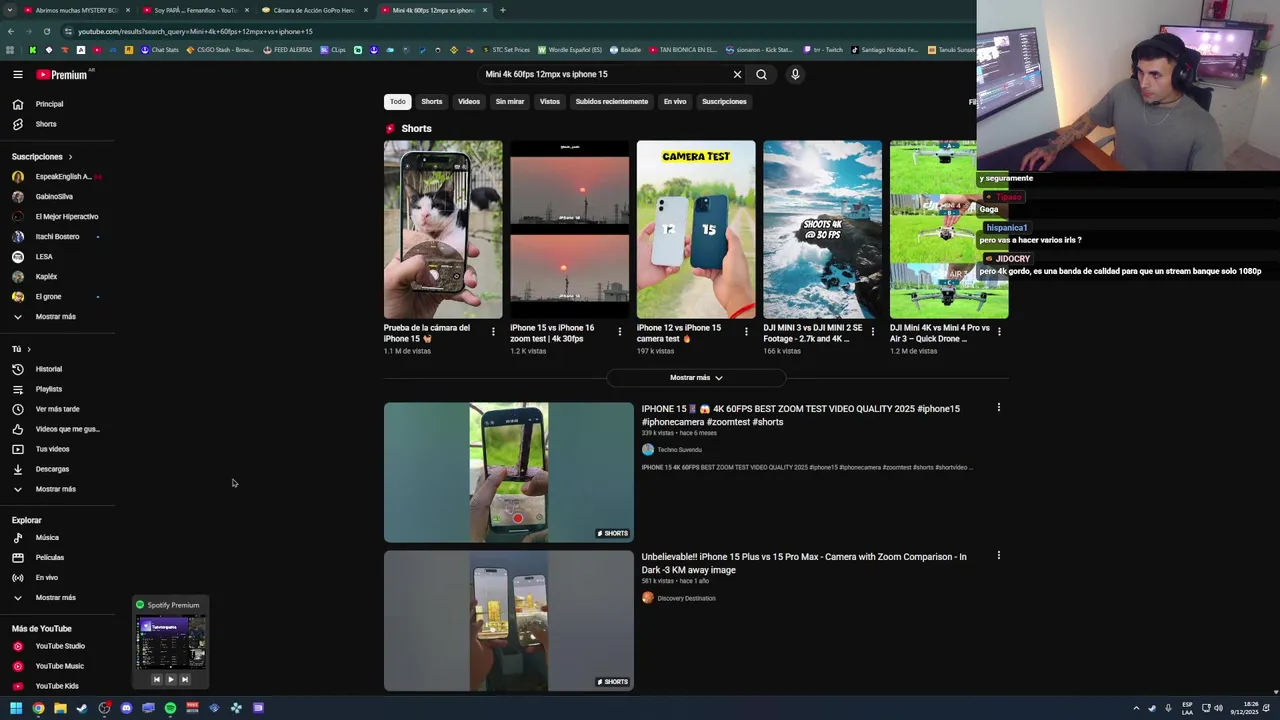
Task: Open Música under Explorar
Action: tap(47, 538)
